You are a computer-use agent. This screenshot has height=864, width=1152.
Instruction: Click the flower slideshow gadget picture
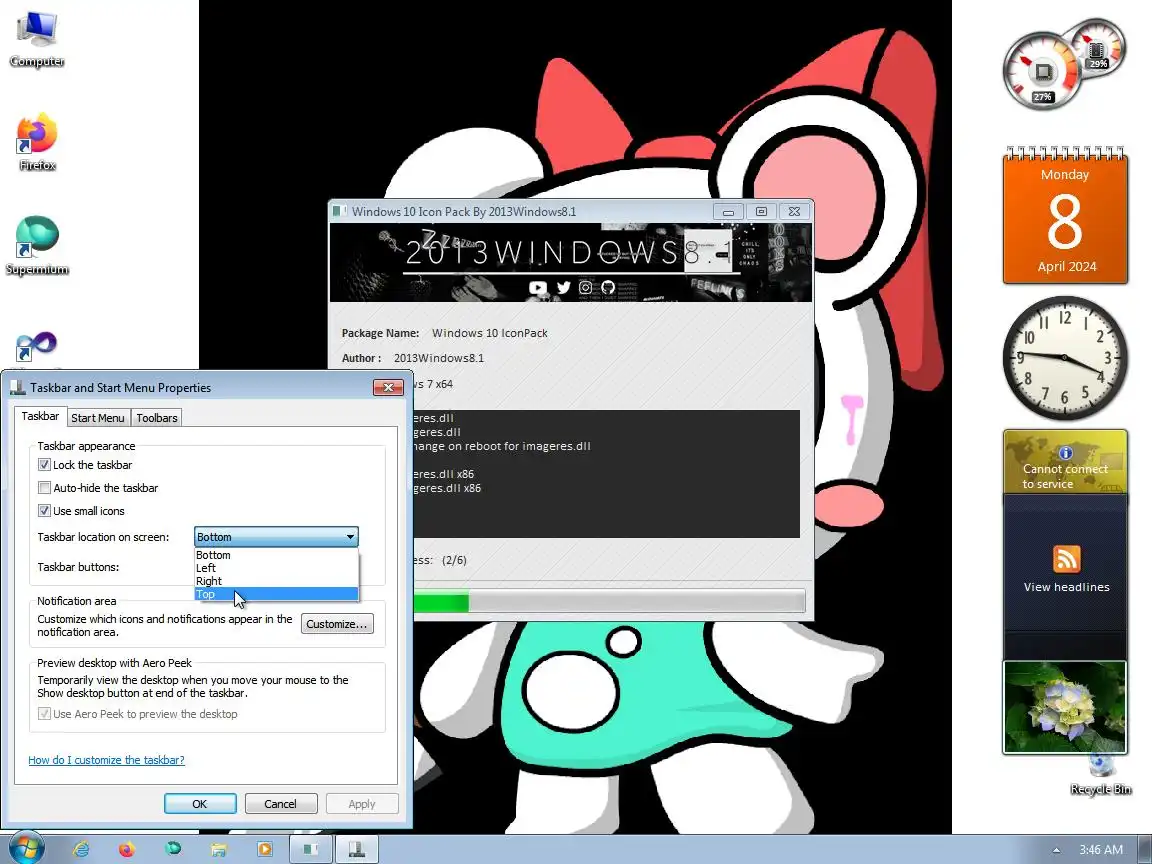[1065, 707]
